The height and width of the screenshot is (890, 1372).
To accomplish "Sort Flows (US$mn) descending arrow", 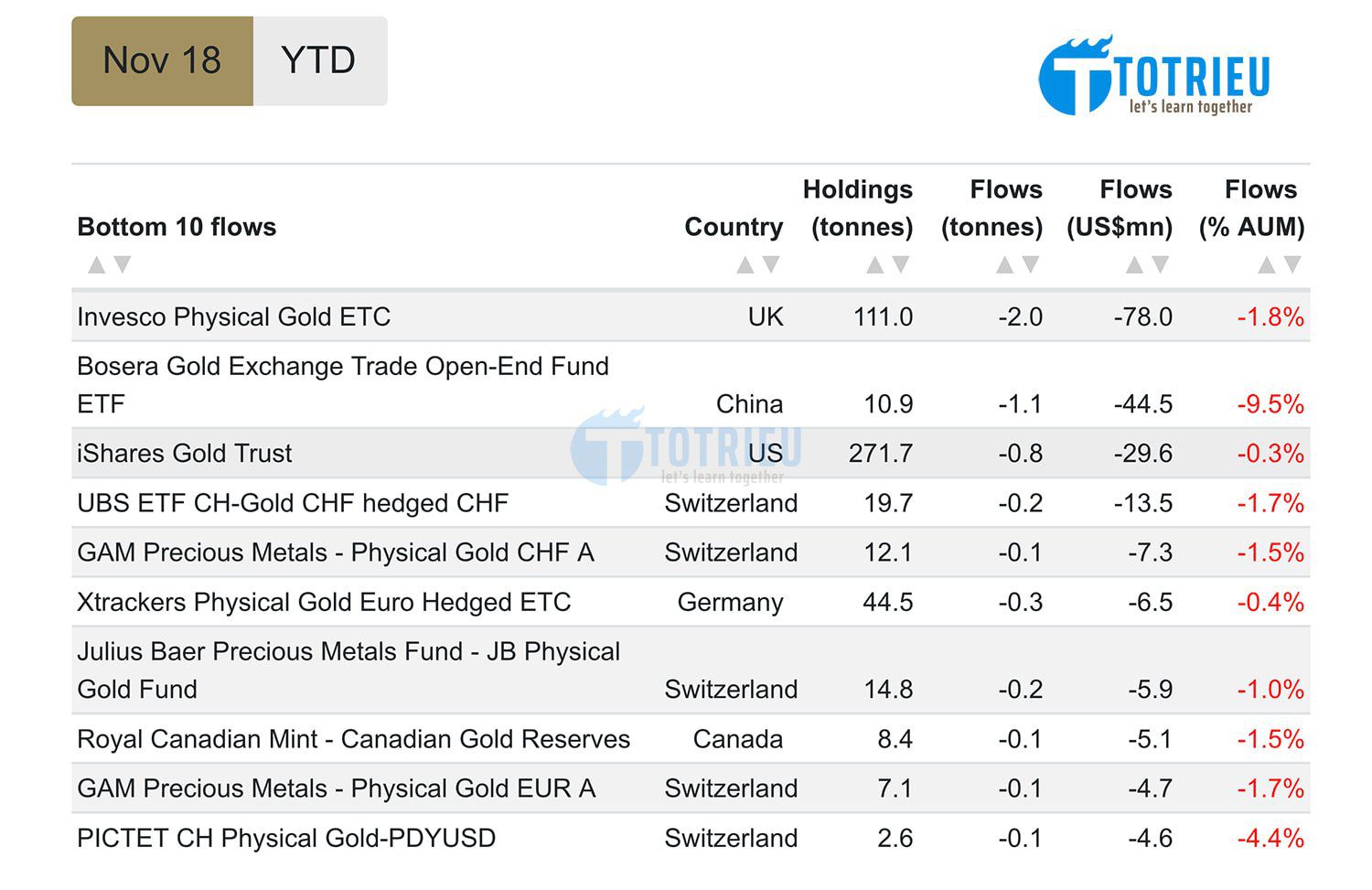I will (x=1161, y=264).
